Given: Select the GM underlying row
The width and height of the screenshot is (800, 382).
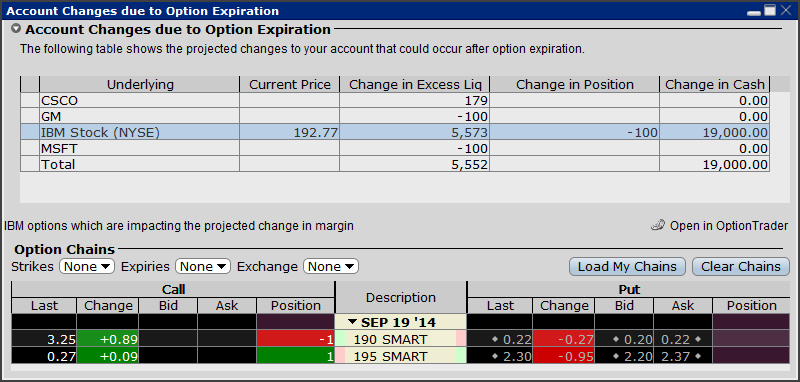Looking at the screenshot, I should (x=394, y=116).
